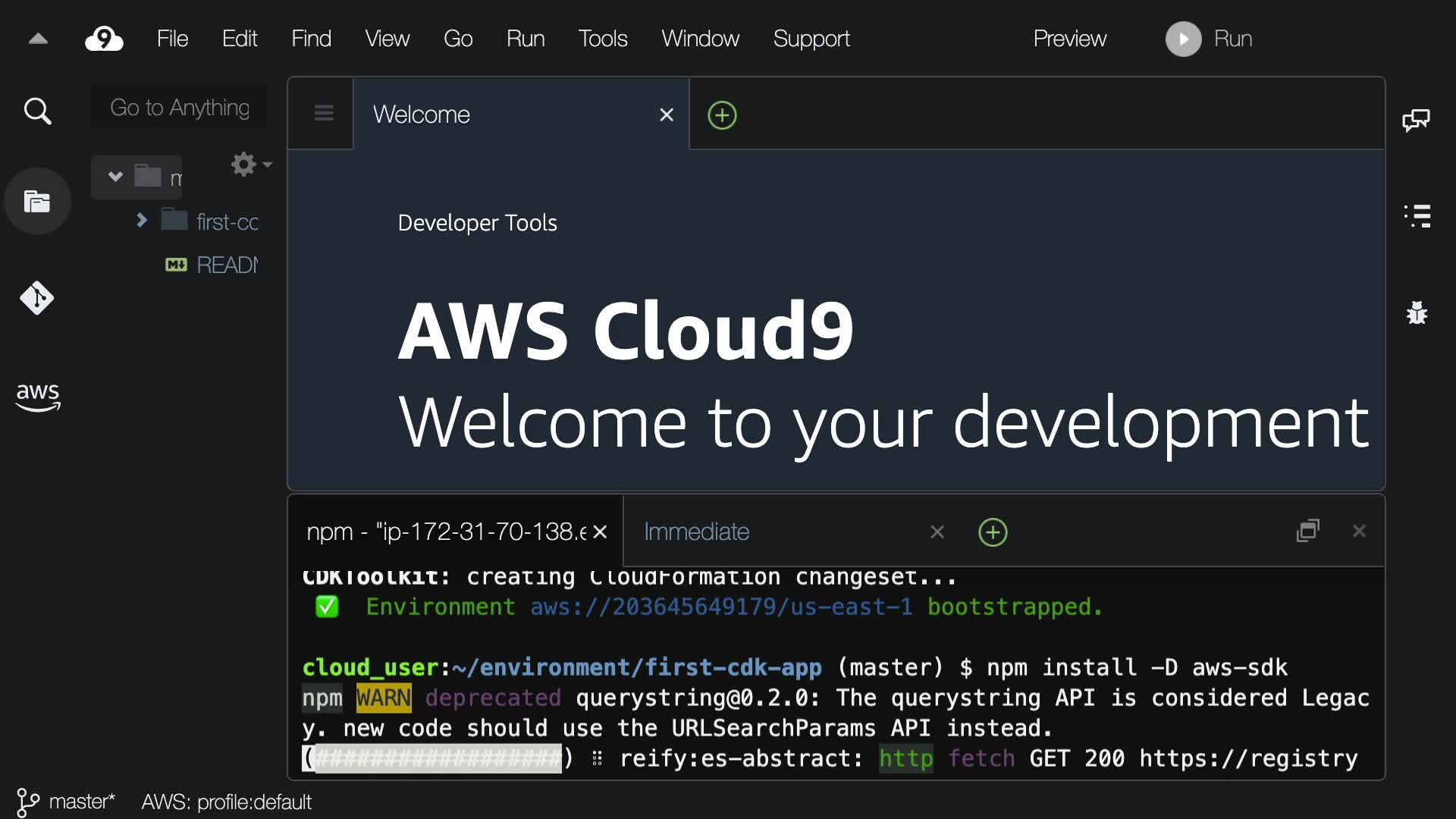Open the Debugger bug panel
The width and height of the screenshot is (1456, 819).
click(x=1417, y=312)
